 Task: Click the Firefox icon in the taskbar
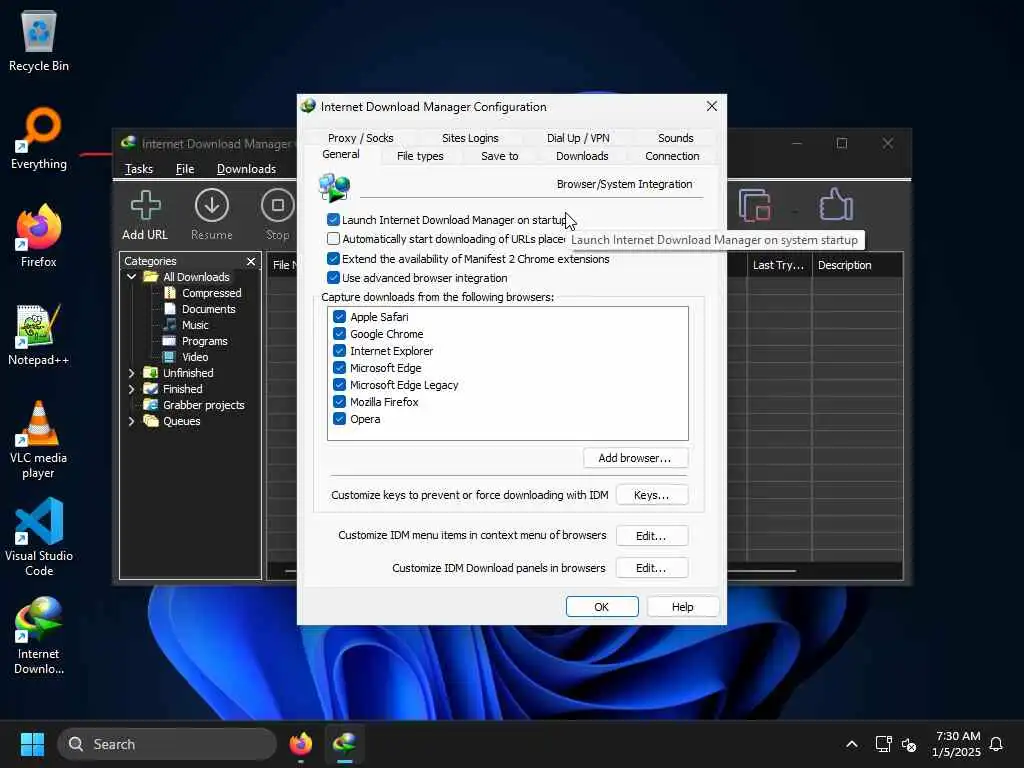pos(300,744)
